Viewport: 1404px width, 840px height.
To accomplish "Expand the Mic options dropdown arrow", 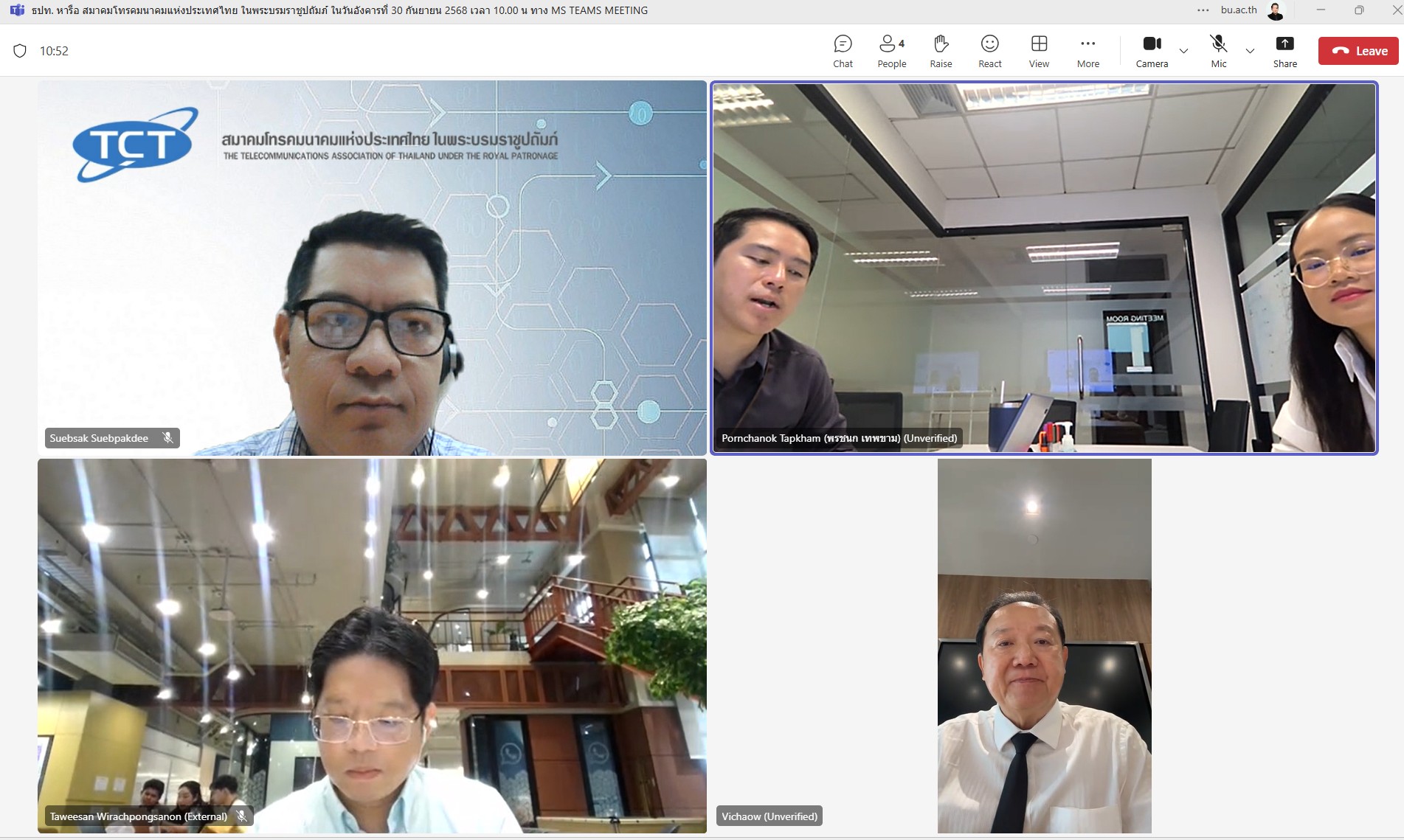I will pos(1250,51).
